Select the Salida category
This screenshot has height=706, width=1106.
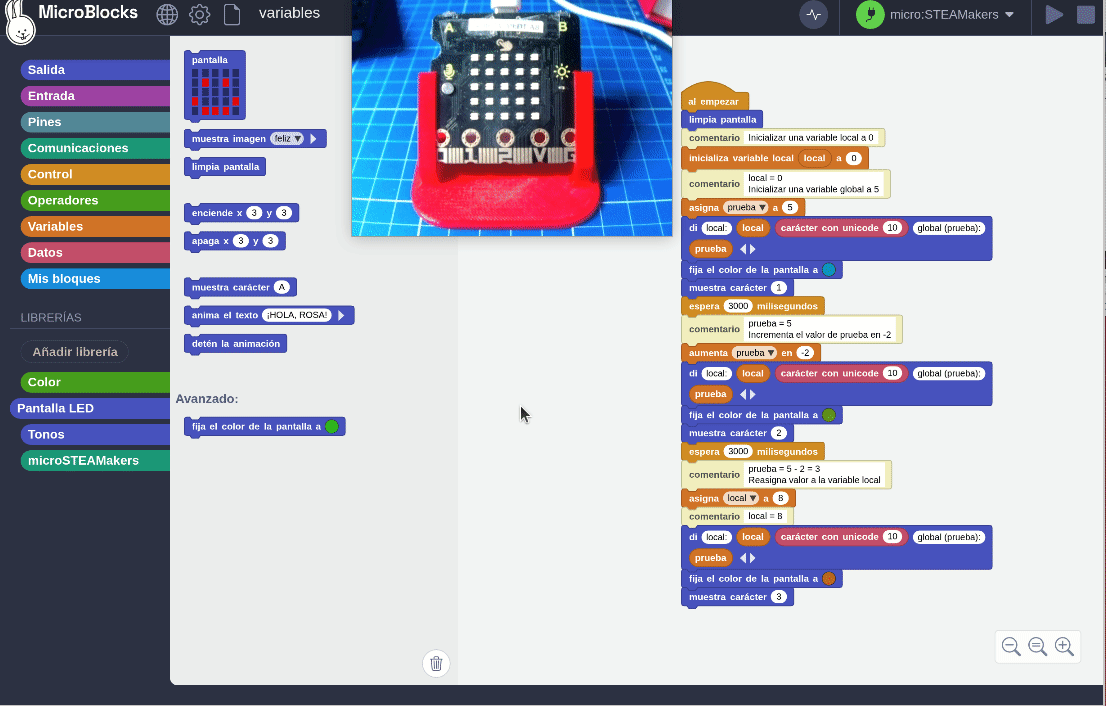95,70
